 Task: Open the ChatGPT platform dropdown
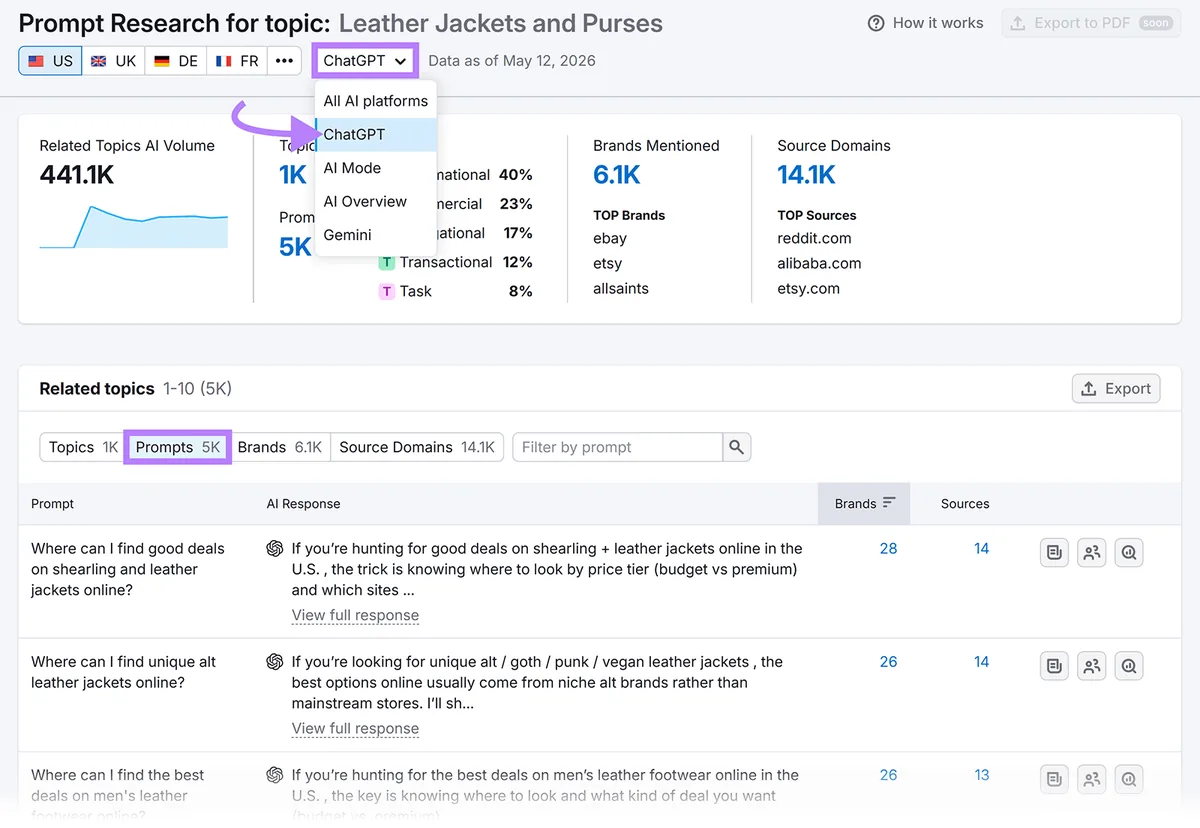365,60
